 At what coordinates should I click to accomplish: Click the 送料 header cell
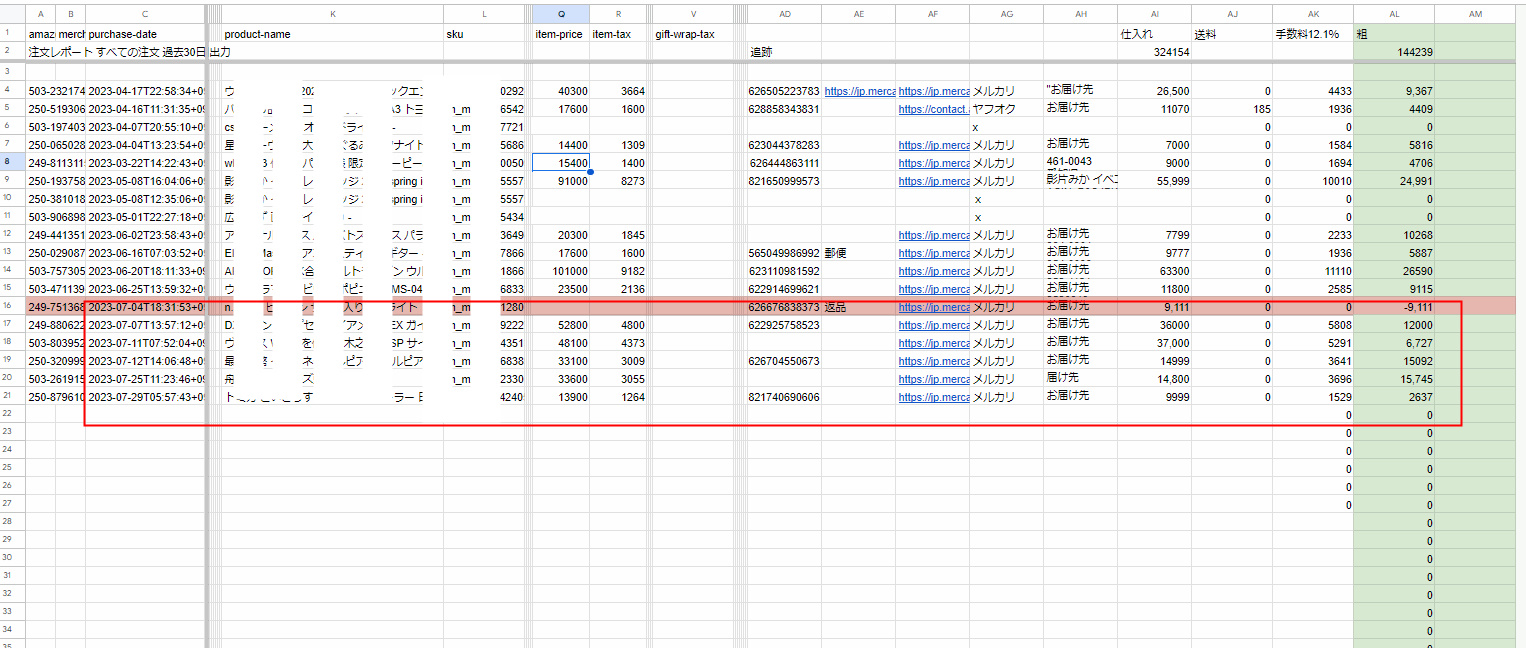(x=1231, y=34)
